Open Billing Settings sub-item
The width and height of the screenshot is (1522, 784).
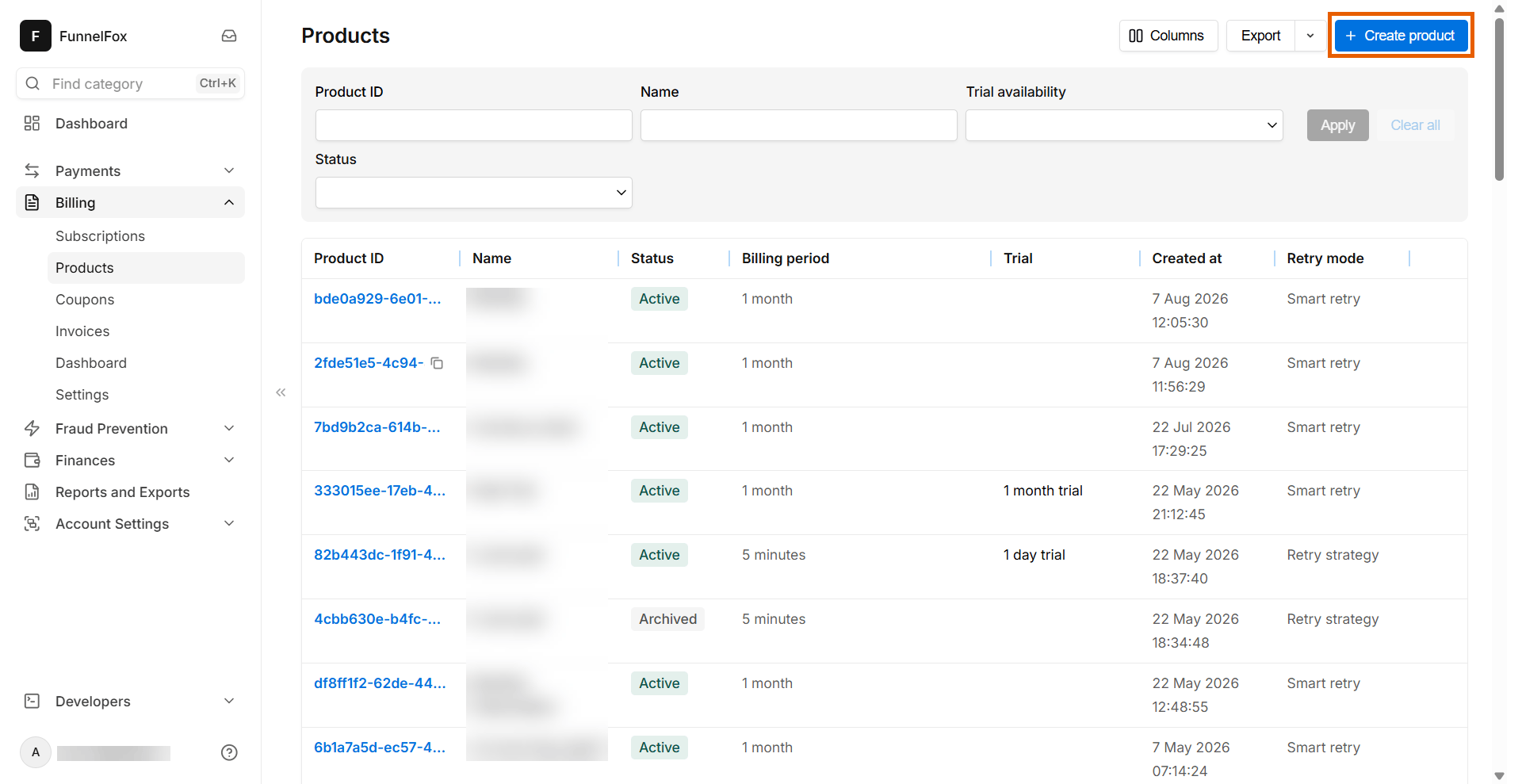[82, 395]
